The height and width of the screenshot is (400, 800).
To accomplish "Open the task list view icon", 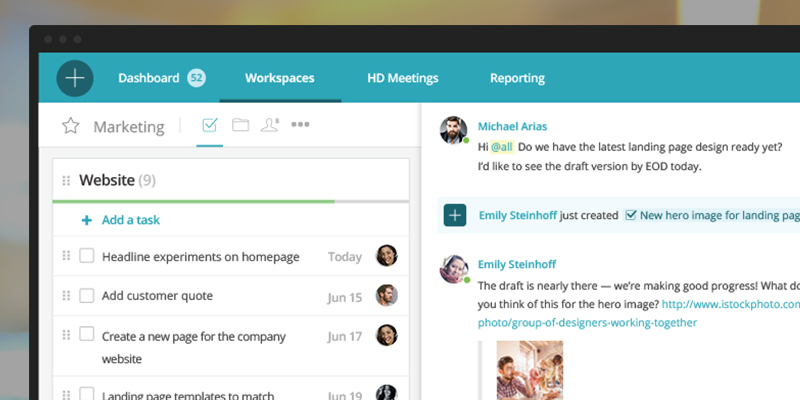I will point(210,125).
